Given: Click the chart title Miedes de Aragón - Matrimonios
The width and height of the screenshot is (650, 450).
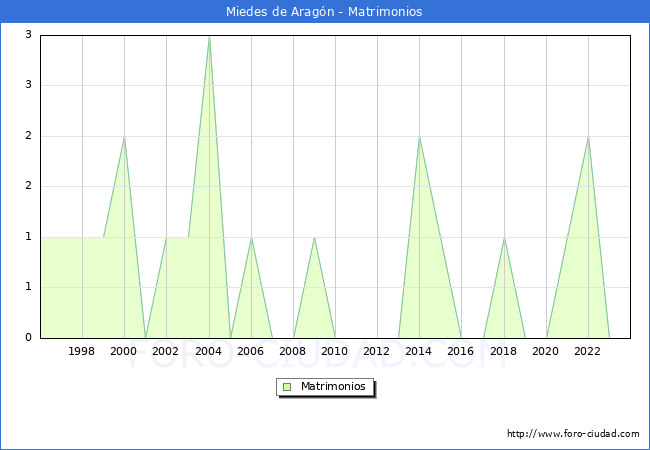Looking at the screenshot, I should tap(325, 11).
